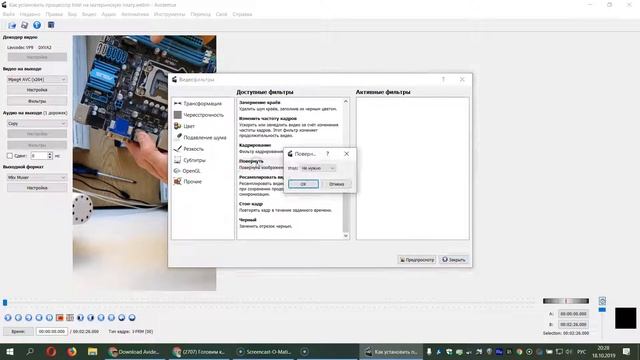Image resolution: width=640 pixels, height=360 pixels.
Task: Open the Видео menu
Action: [89, 14]
